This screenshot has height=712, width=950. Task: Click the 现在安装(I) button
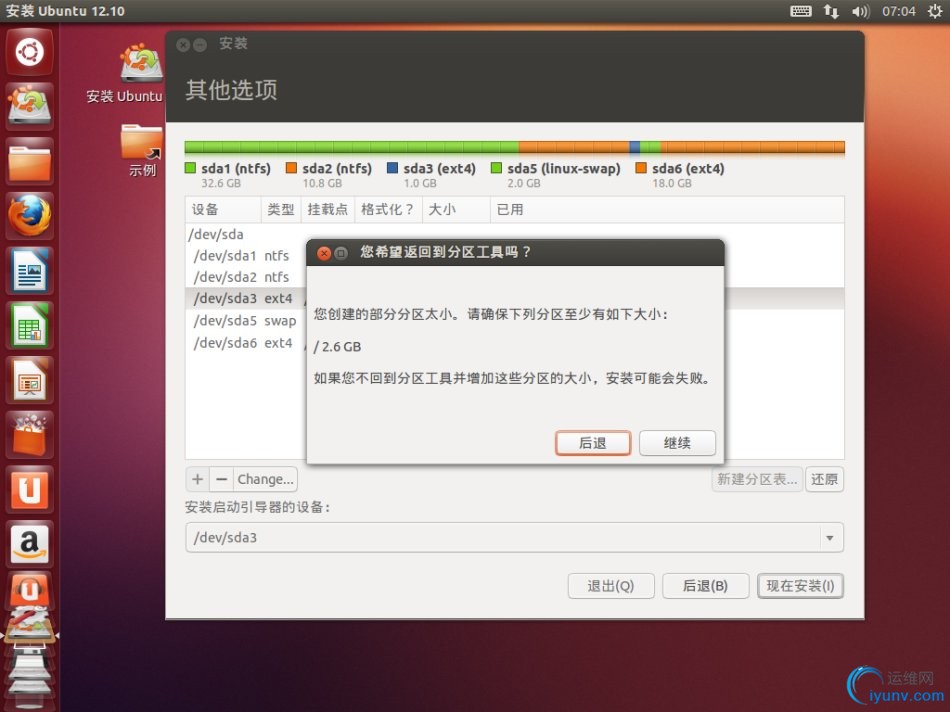[x=800, y=586]
